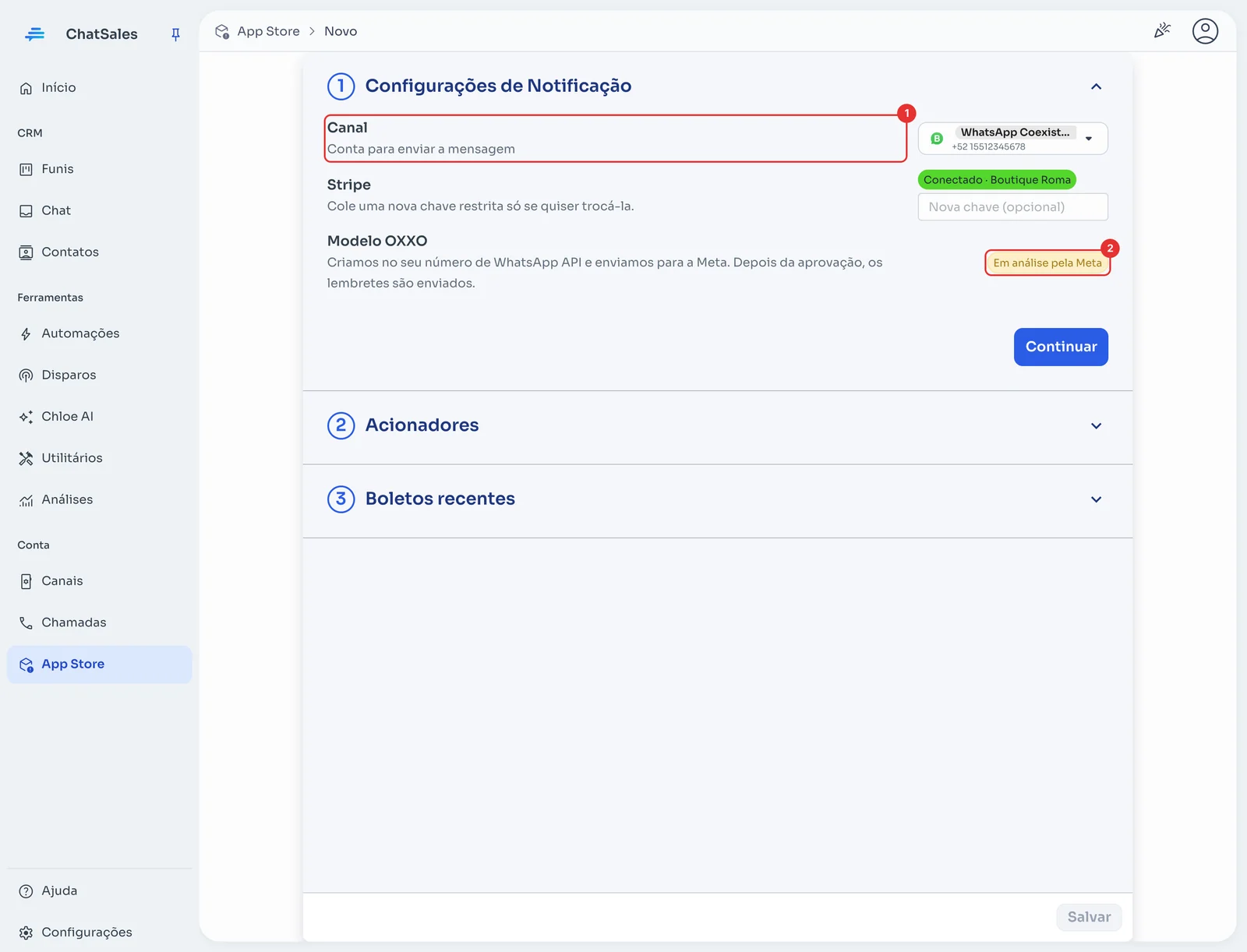Click the Disparos broadcast icon

pyautogui.click(x=26, y=376)
